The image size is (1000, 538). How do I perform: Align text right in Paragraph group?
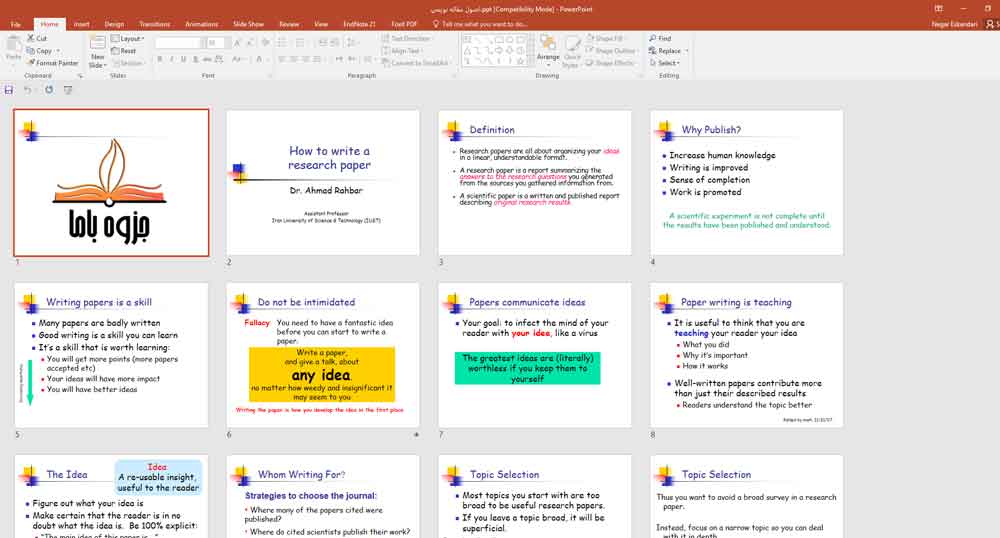(x=305, y=59)
